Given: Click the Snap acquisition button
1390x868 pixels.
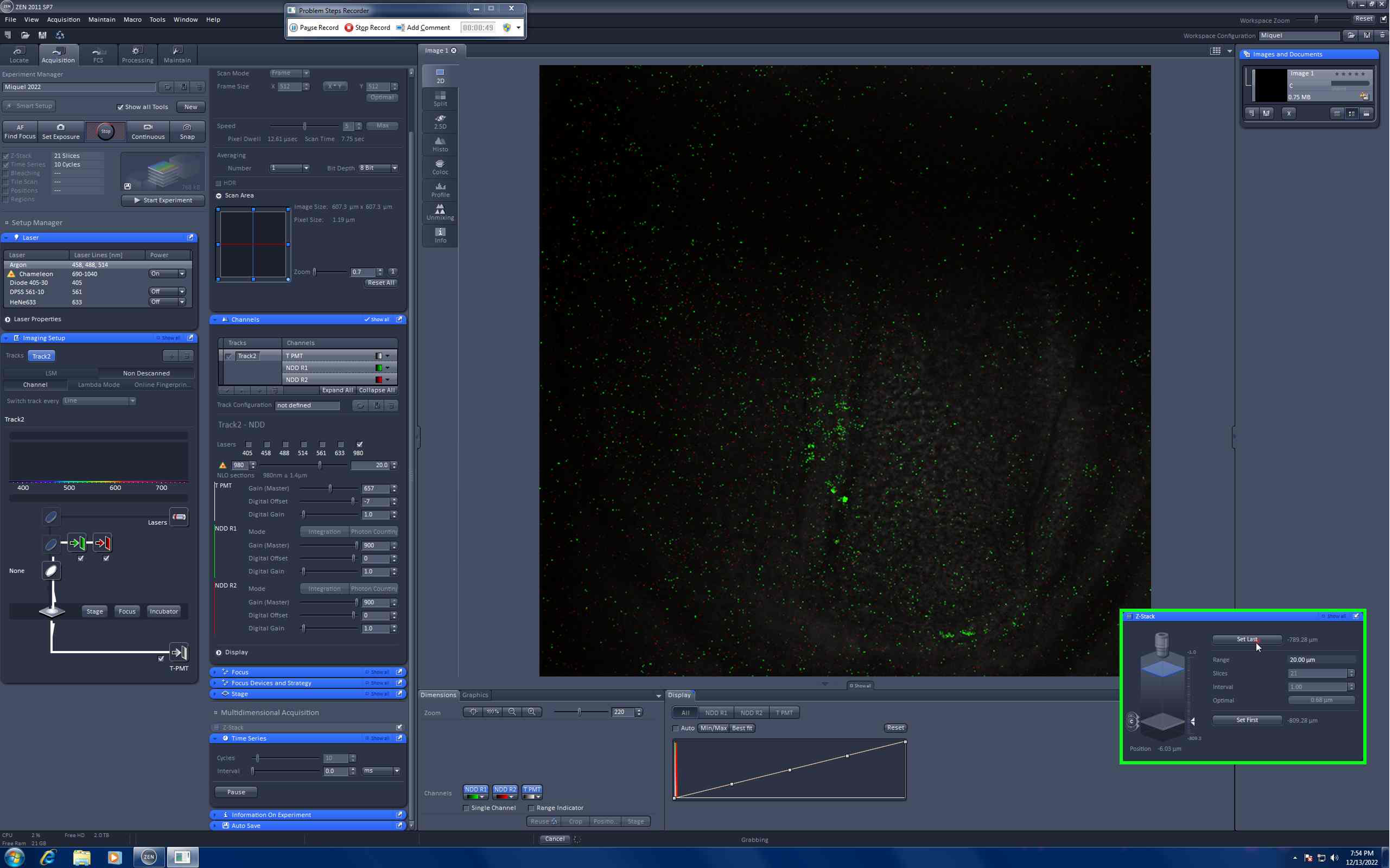Looking at the screenshot, I should (x=187, y=131).
